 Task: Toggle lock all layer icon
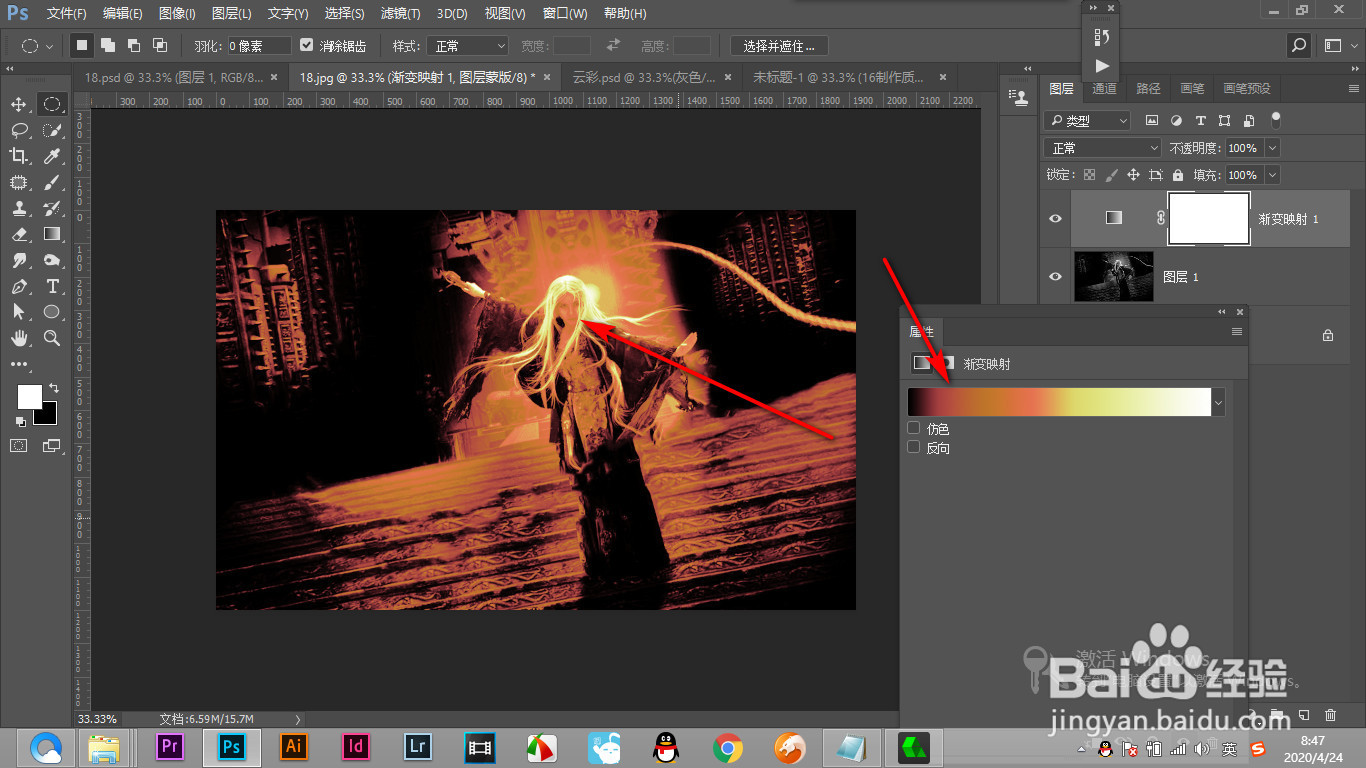[x=1178, y=174]
